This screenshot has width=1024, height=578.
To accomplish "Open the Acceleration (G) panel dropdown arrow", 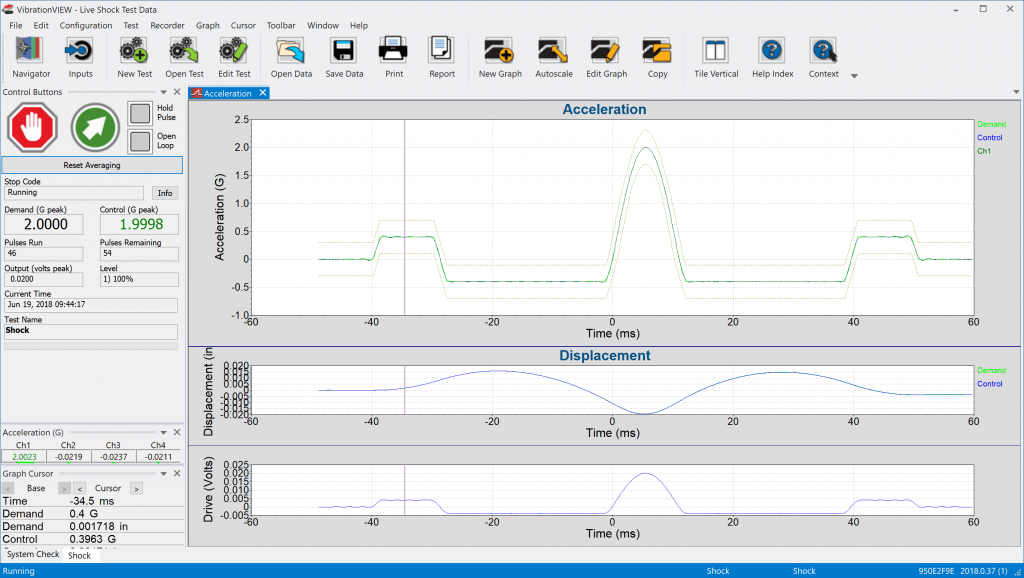I will (163, 432).
